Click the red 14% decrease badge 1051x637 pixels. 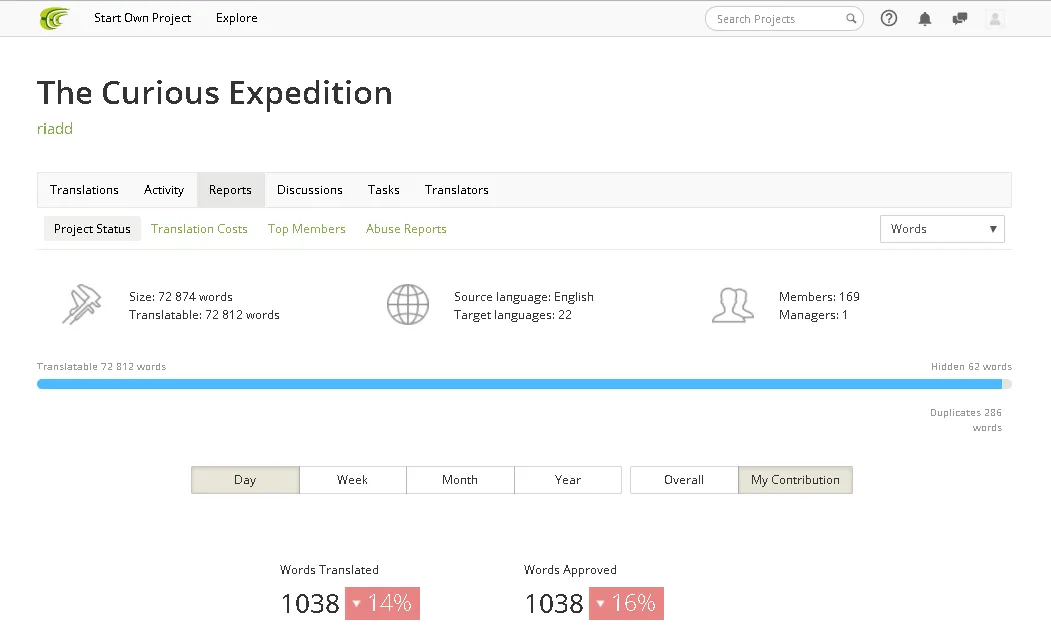click(x=382, y=603)
